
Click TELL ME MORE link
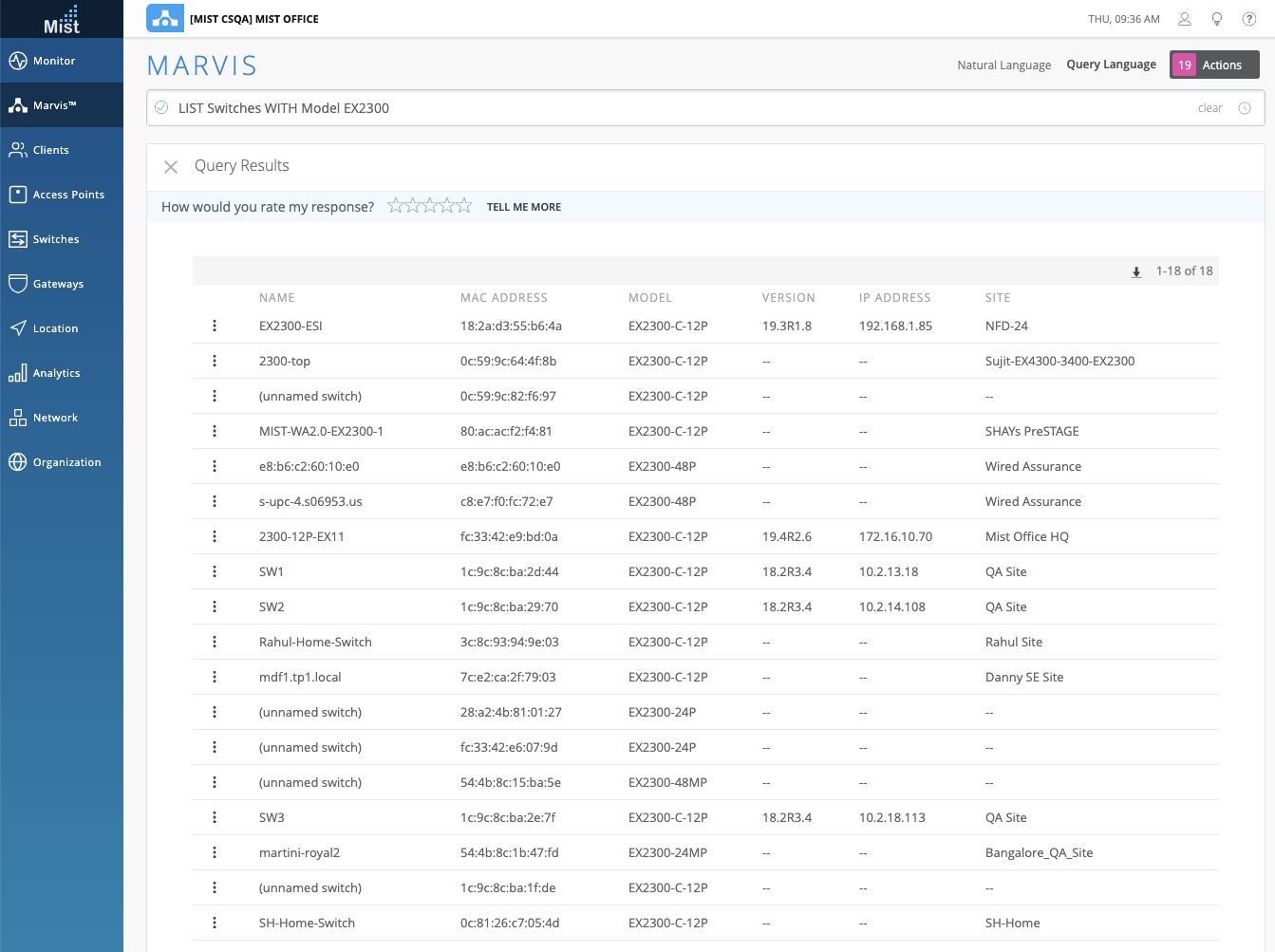click(523, 207)
